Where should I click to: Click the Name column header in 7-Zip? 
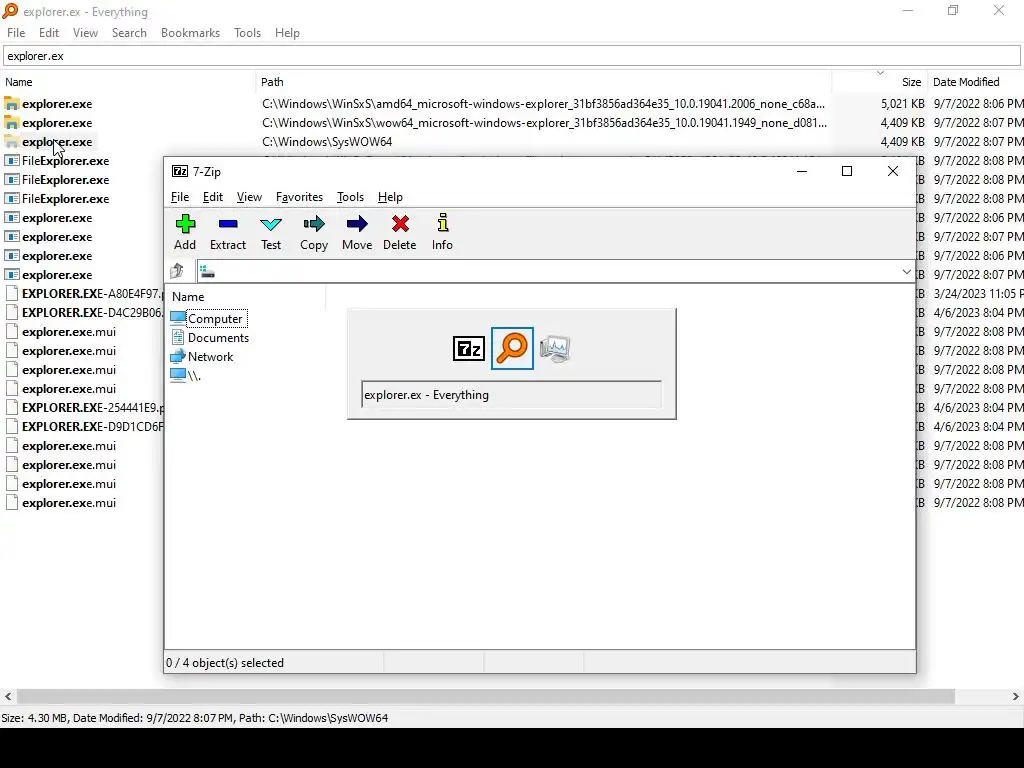click(246, 296)
